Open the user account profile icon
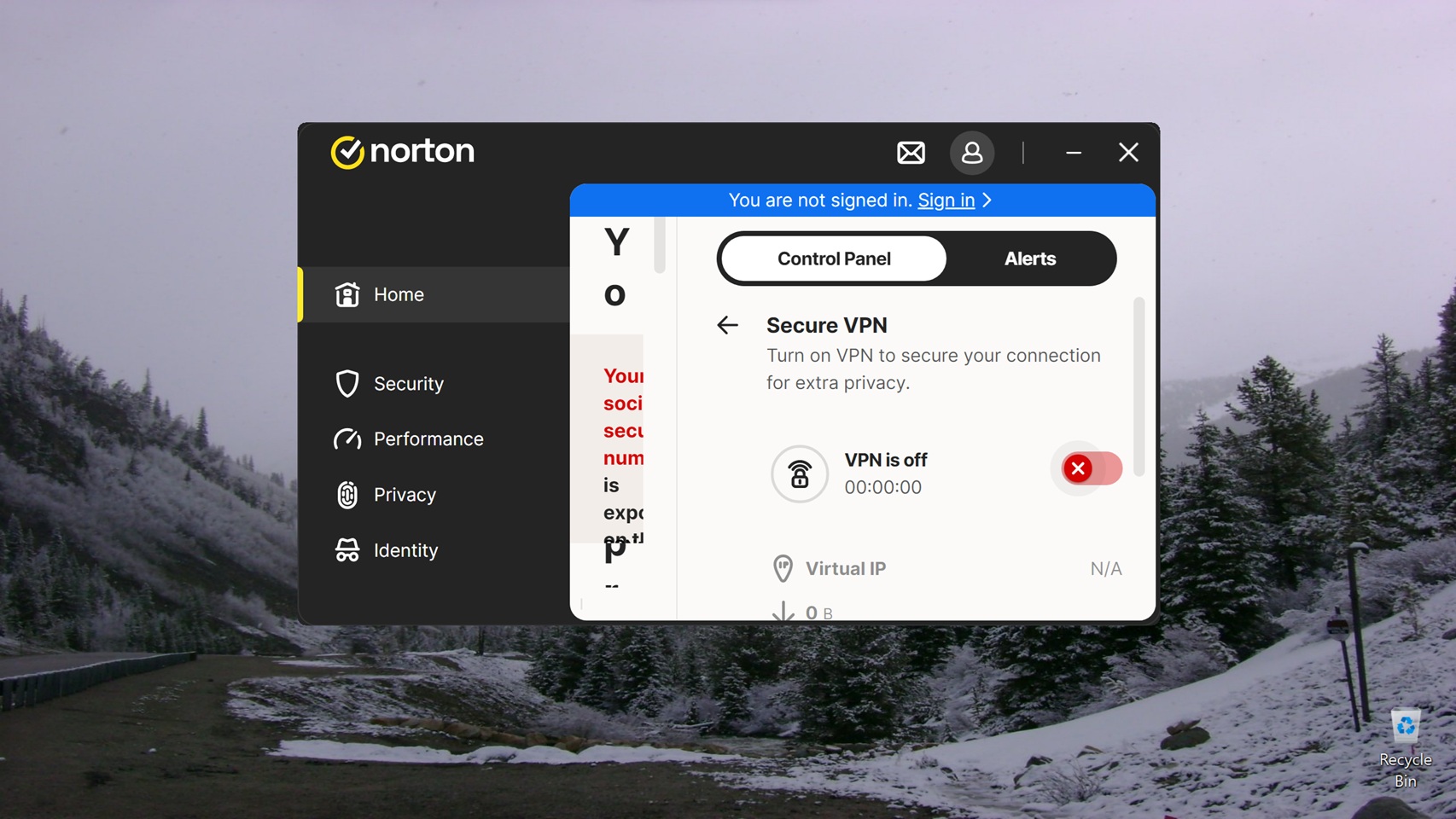The width and height of the screenshot is (1456, 819). coord(972,153)
